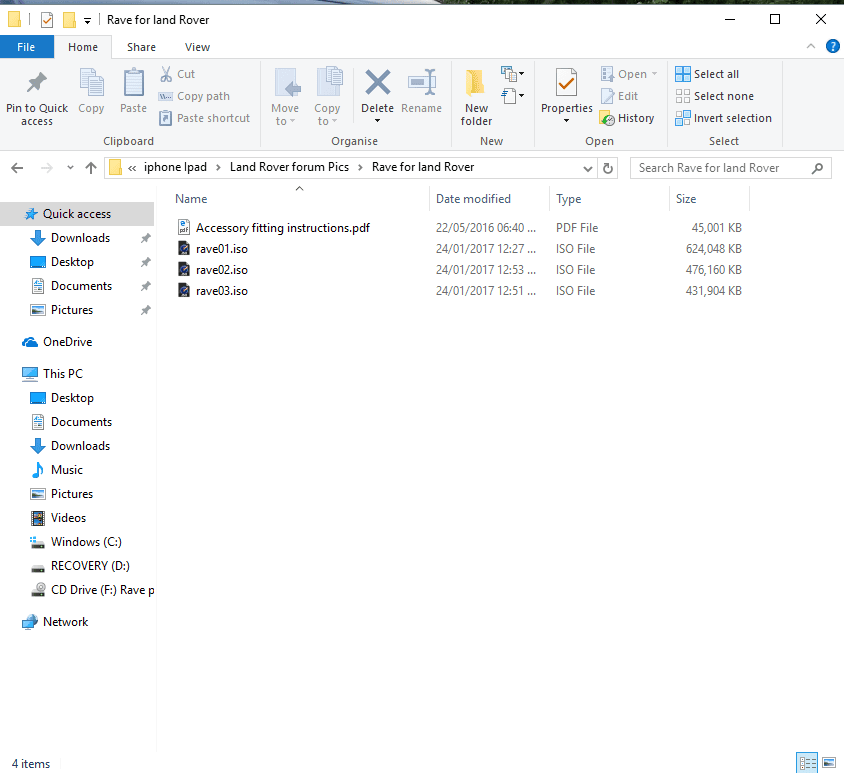Sort by Date modified column
The width and height of the screenshot is (844, 773).
coord(473,199)
